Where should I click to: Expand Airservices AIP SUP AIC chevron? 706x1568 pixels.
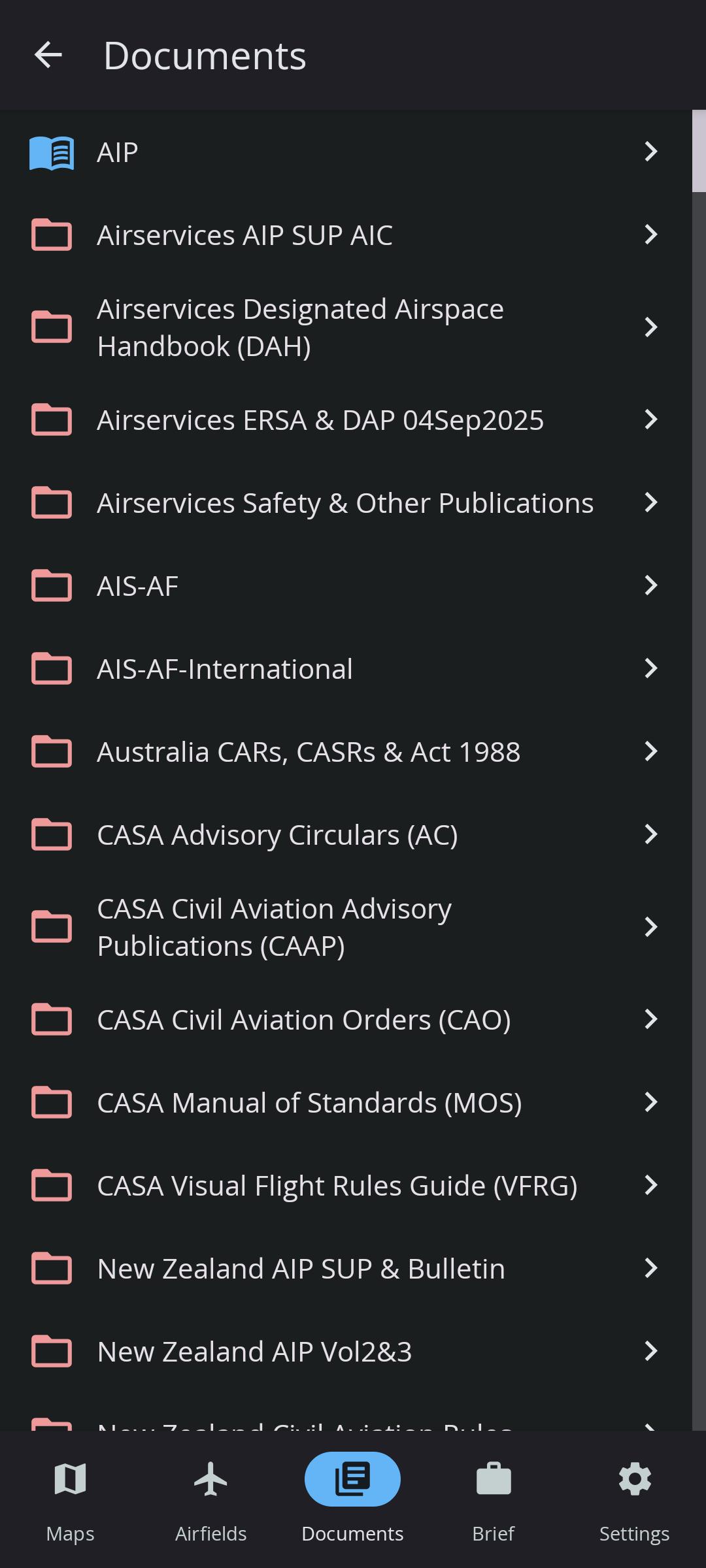pos(650,235)
